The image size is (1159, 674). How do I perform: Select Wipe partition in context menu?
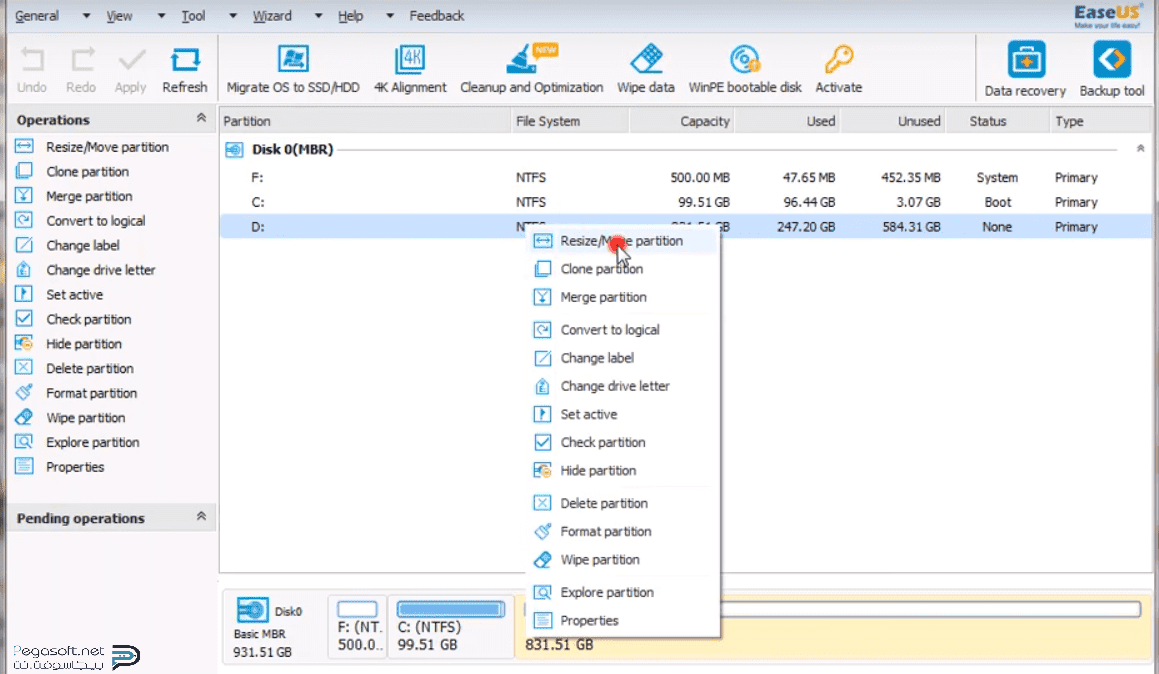point(622,559)
